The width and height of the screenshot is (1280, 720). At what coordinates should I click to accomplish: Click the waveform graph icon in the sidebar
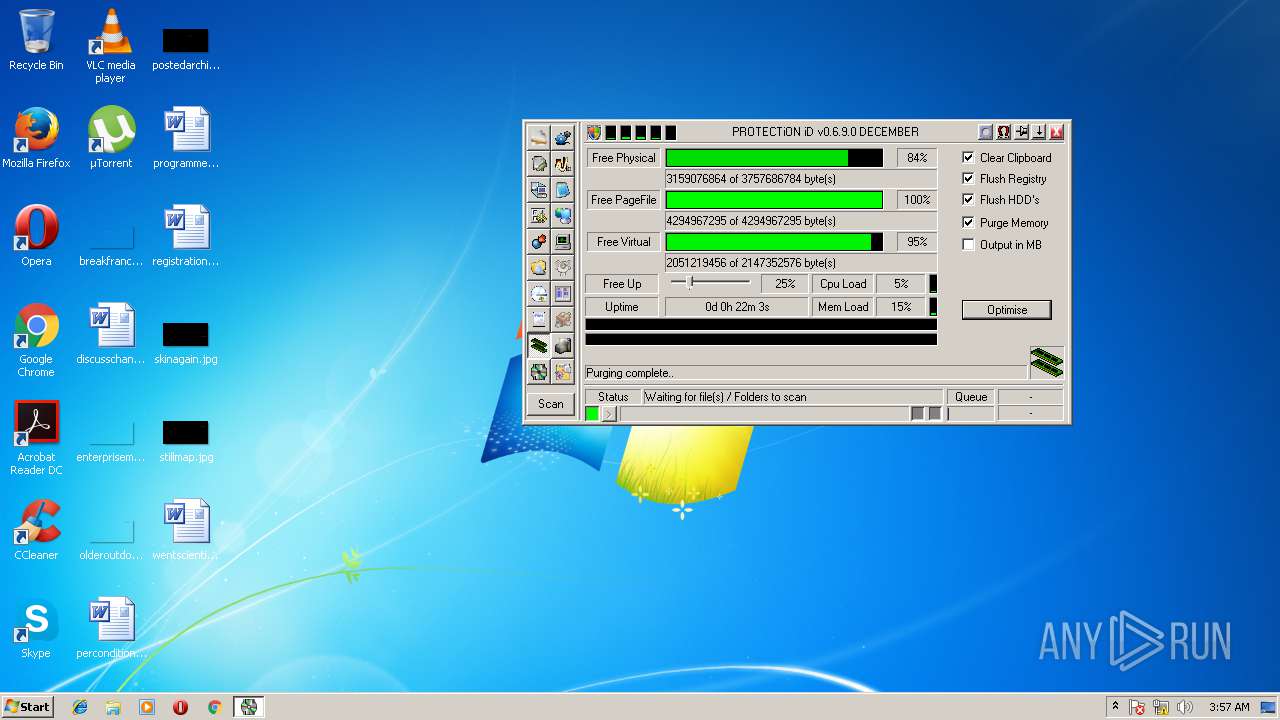(x=563, y=163)
